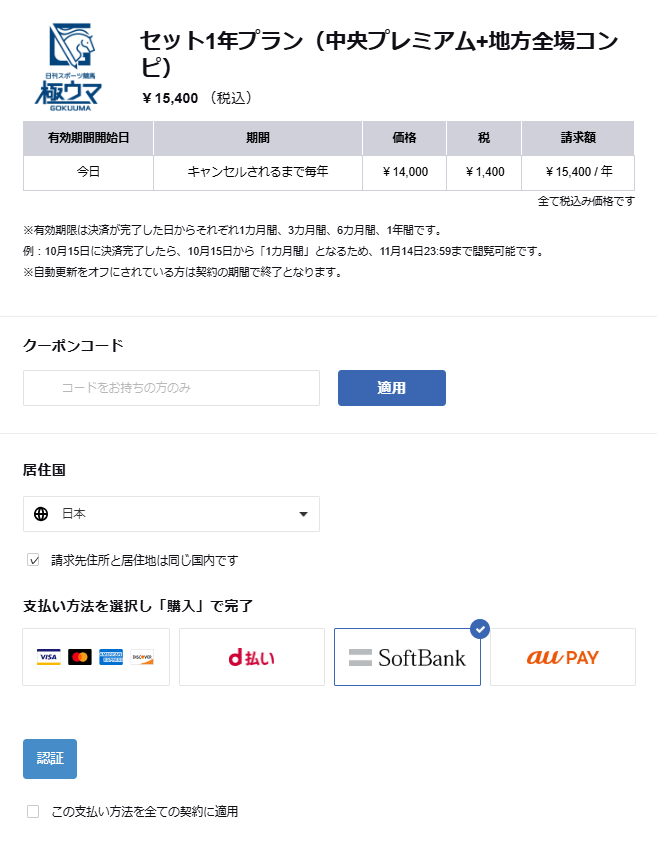
Task: Uncheck billing address same country checkbox
Action: click(33, 560)
